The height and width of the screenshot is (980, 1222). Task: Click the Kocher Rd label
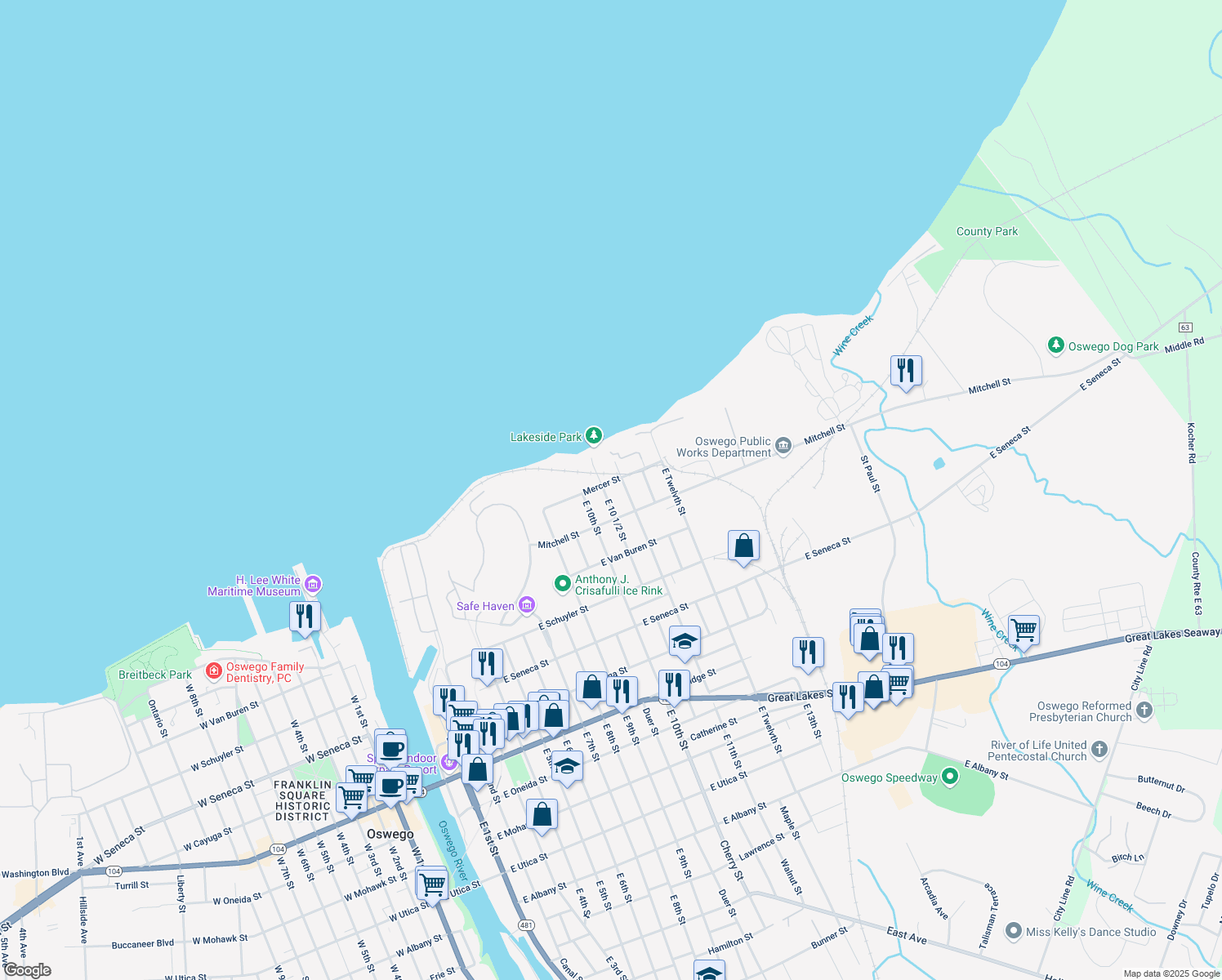coord(1192,442)
